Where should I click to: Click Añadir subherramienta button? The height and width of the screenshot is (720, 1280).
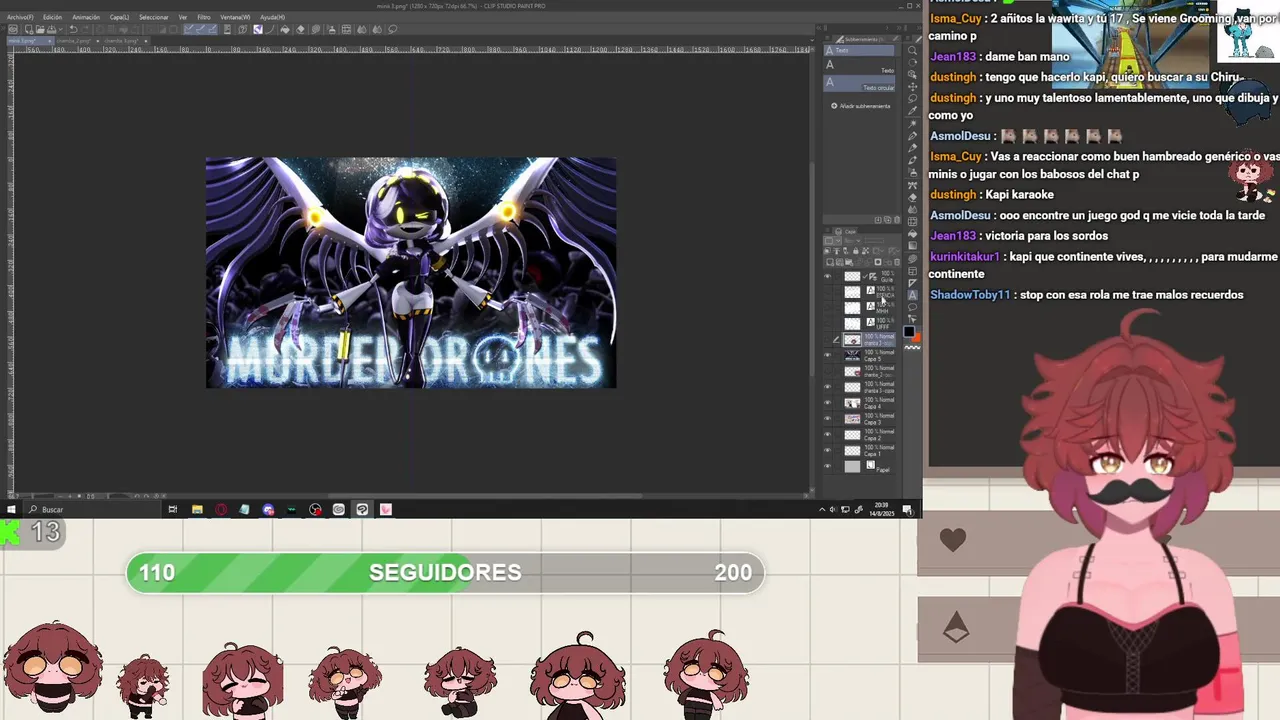pyautogui.click(x=860, y=106)
